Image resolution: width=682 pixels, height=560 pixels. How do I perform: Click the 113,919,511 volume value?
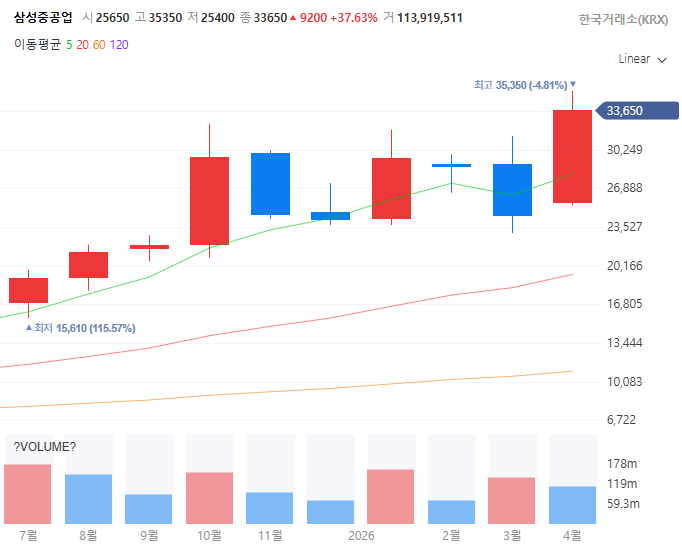click(x=430, y=18)
